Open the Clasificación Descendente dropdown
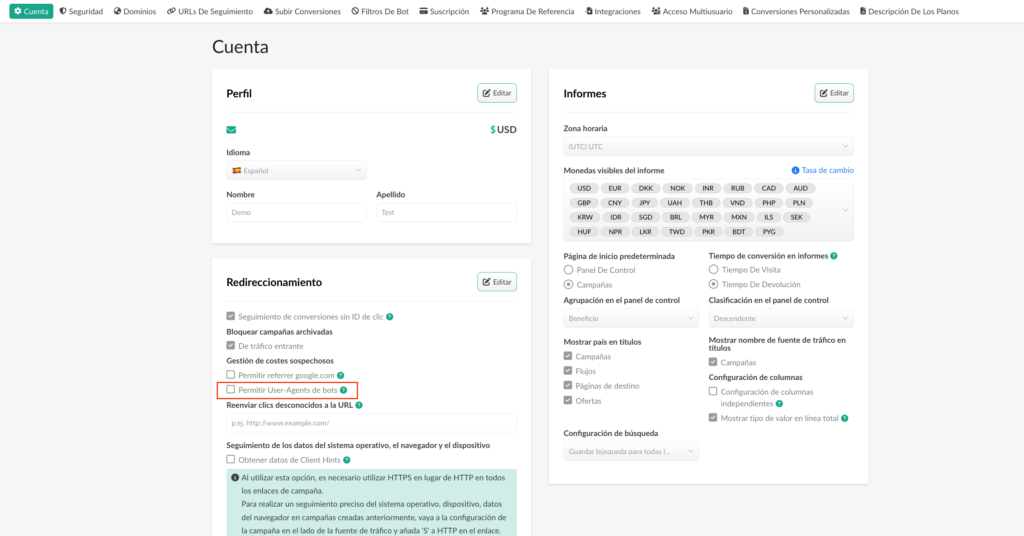The image size is (1024, 536). (781, 319)
